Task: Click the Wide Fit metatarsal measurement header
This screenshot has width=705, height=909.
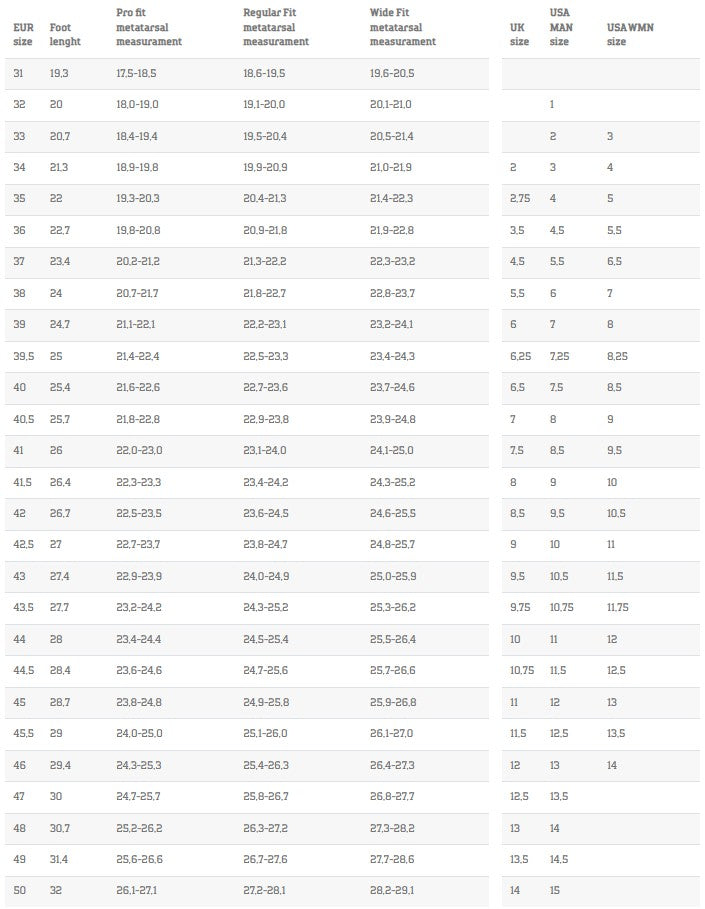Action: (x=402, y=28)
